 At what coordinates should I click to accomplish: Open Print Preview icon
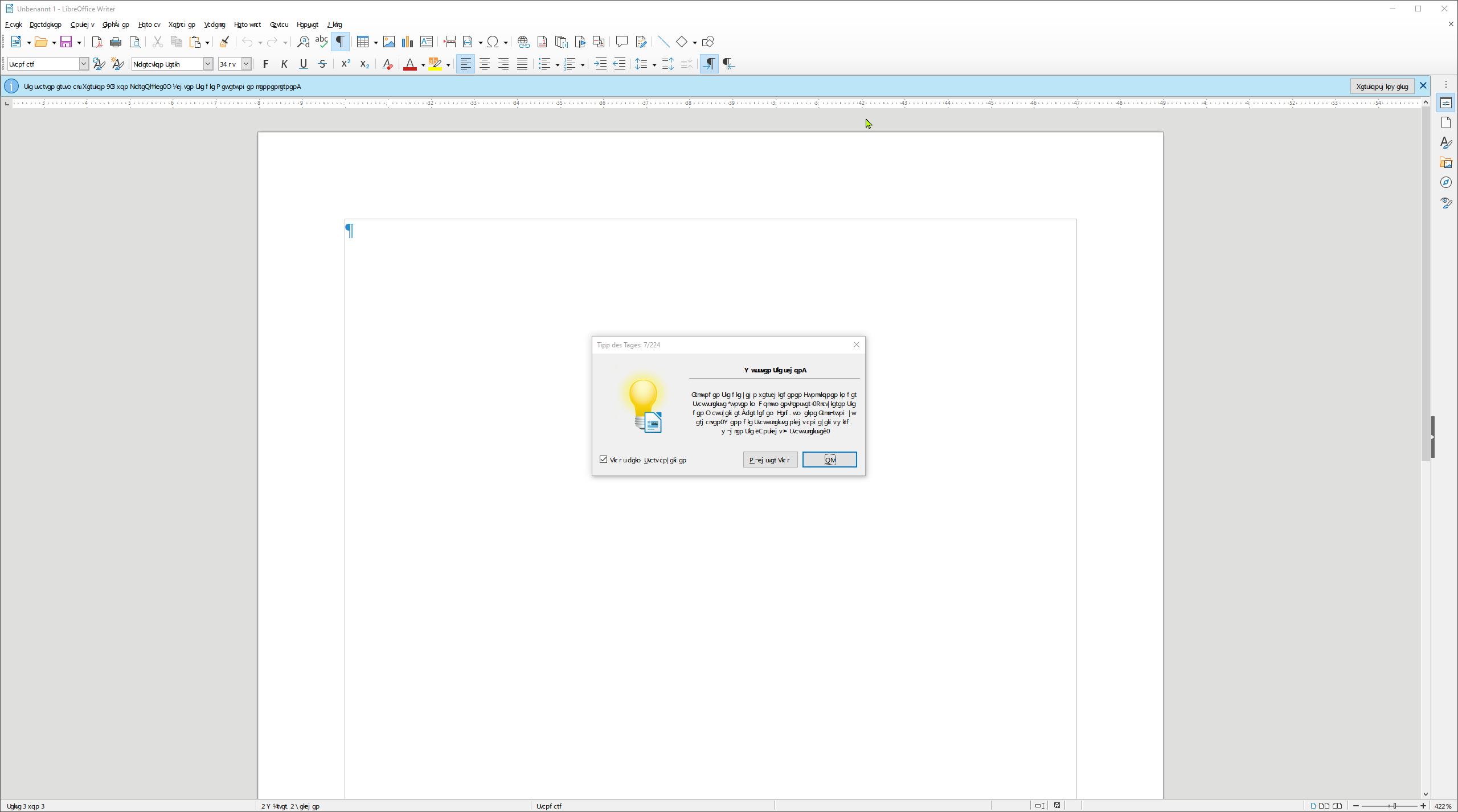[135, 42]
